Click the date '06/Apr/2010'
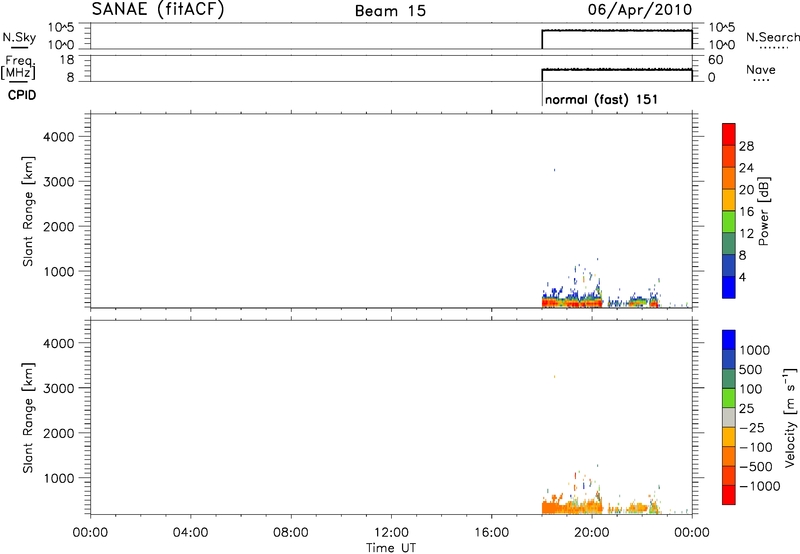Image resolution: width=800 pixels, height=554 pixels. [640, 10]
